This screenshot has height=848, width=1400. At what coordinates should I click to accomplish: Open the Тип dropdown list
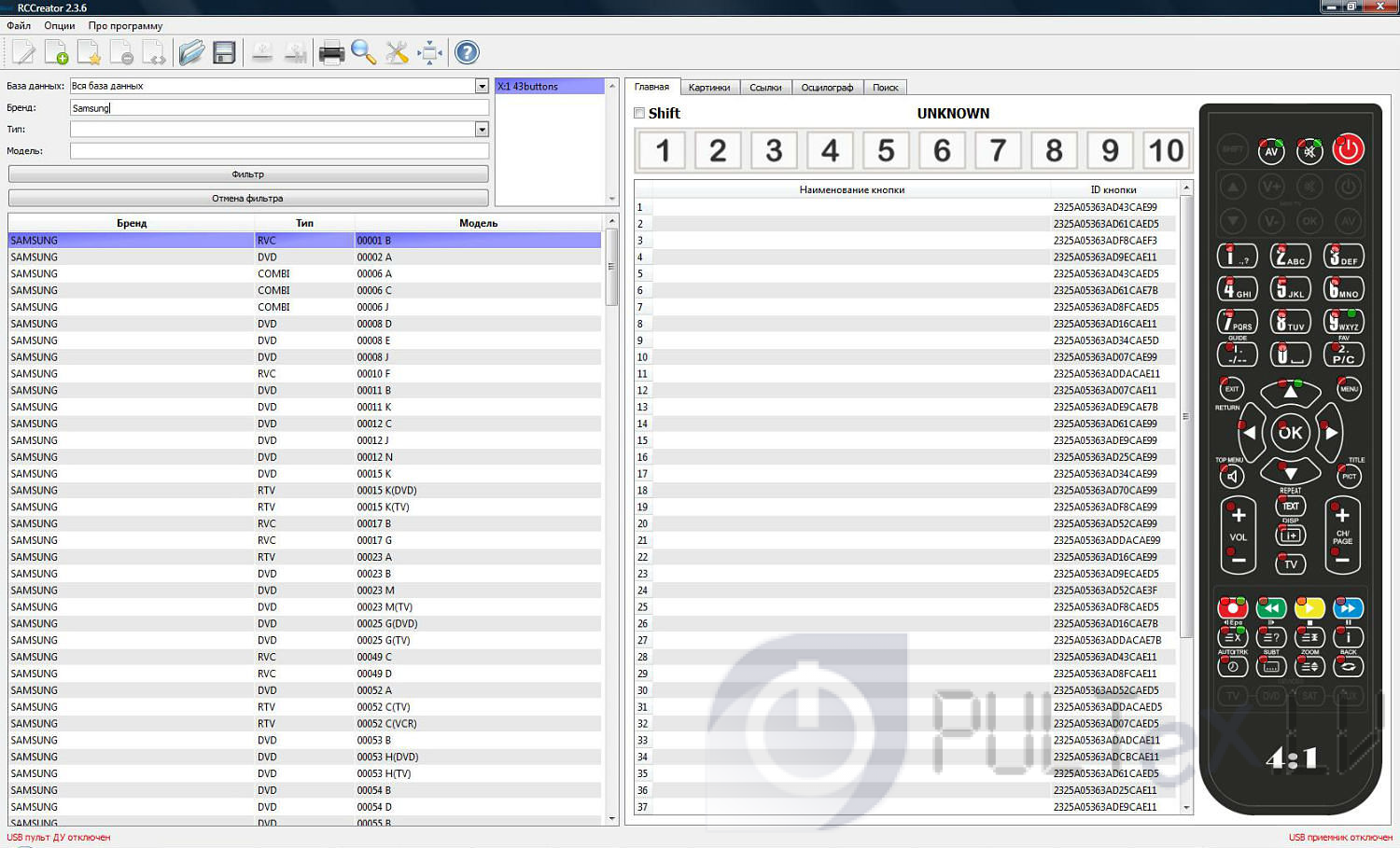pos(482,130)
